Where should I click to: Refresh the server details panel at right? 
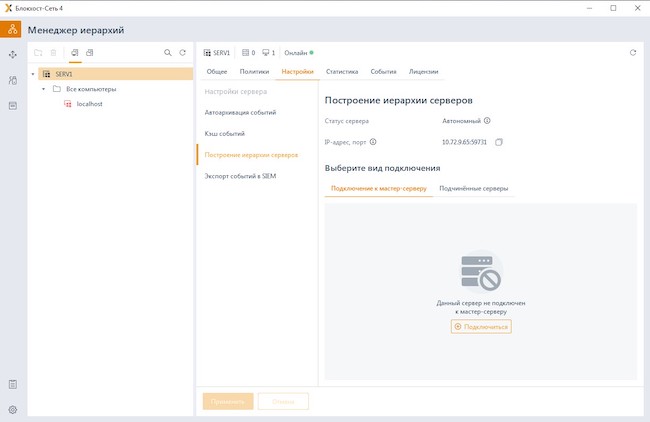pos(633,53)
